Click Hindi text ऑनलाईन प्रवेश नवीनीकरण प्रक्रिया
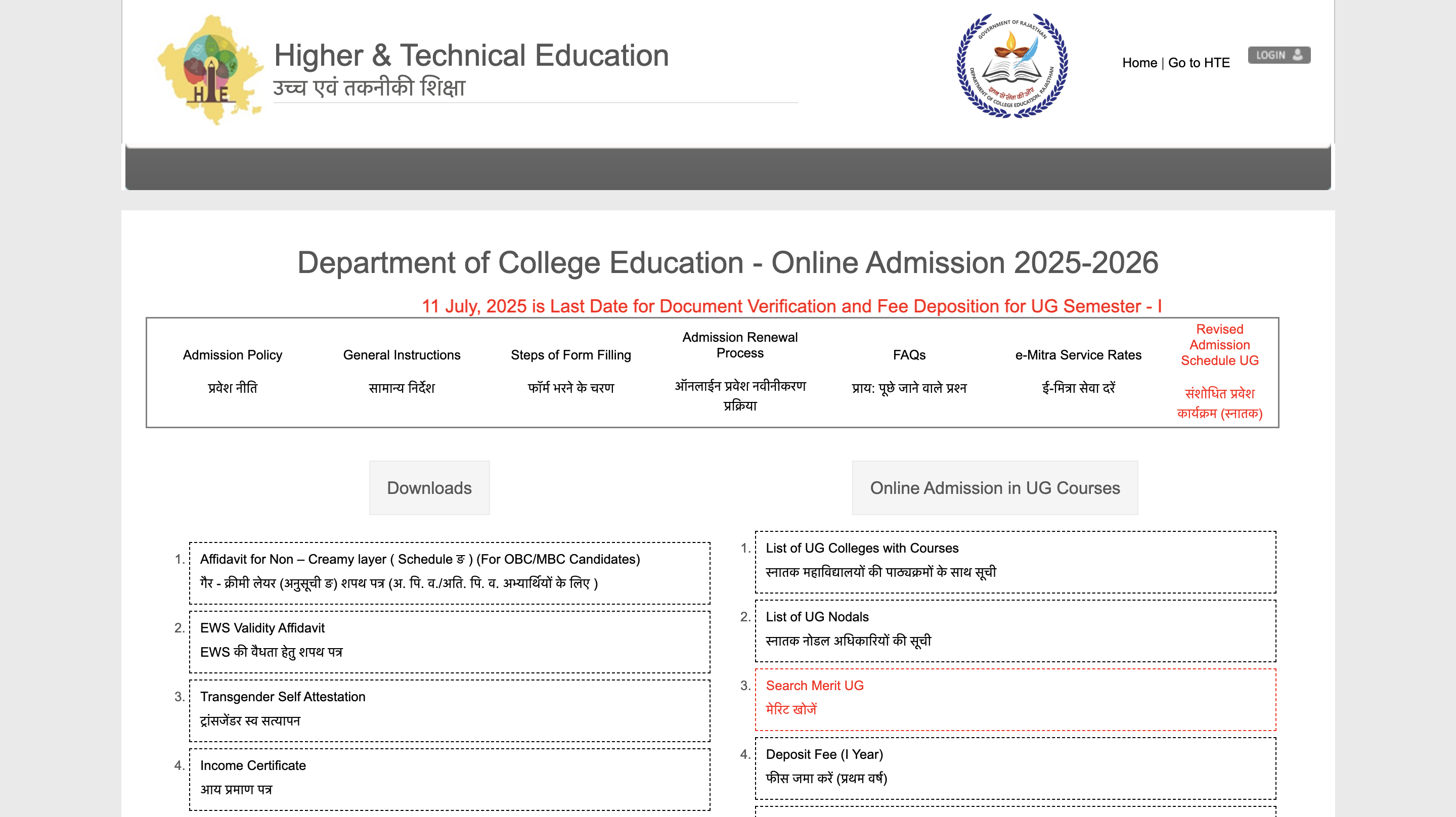 point(740,395)
